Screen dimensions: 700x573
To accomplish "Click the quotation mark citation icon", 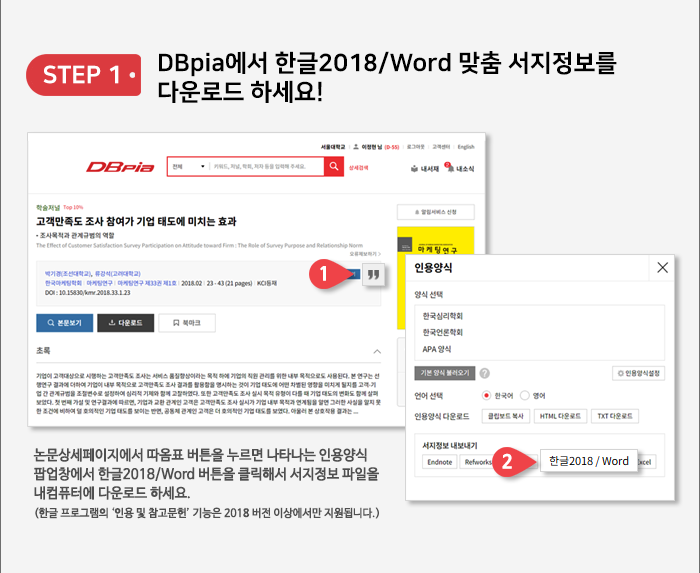I will coord(373,275).
